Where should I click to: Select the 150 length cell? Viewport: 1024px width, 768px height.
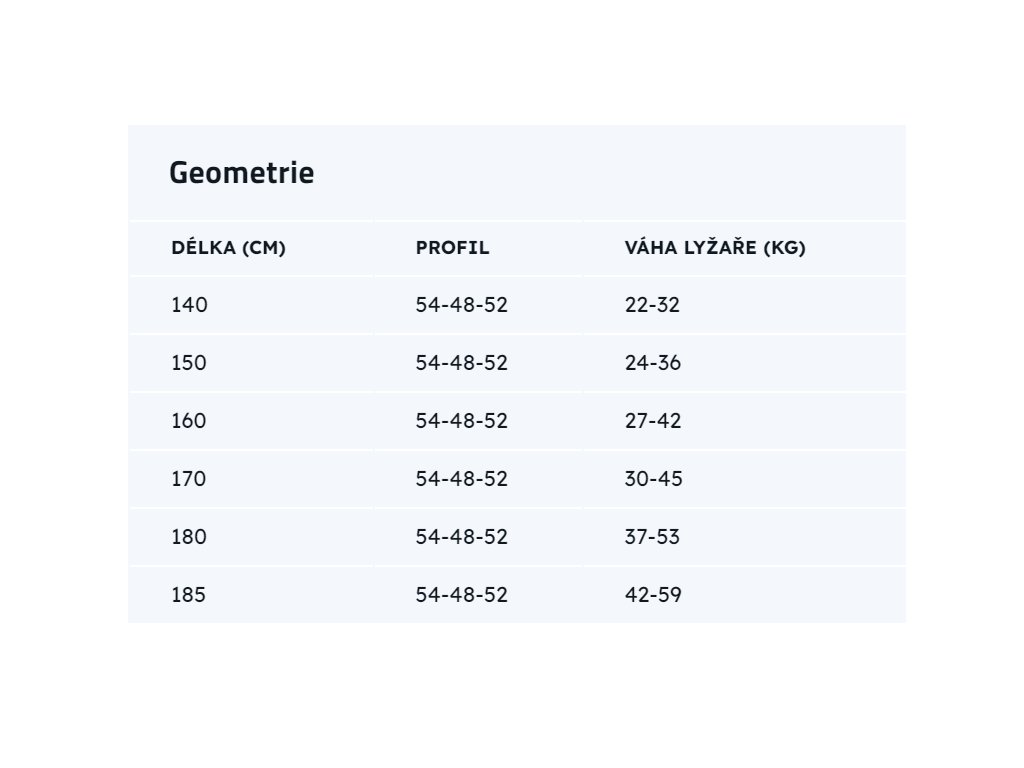[x=189, y=363]
